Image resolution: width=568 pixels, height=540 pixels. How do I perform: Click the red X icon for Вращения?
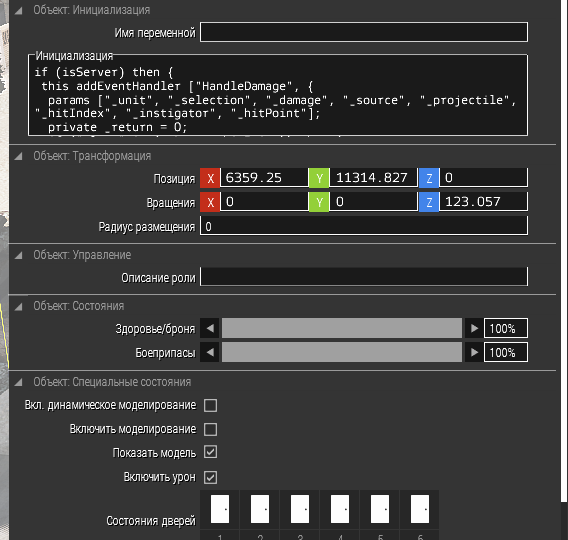tap(210, 202)
